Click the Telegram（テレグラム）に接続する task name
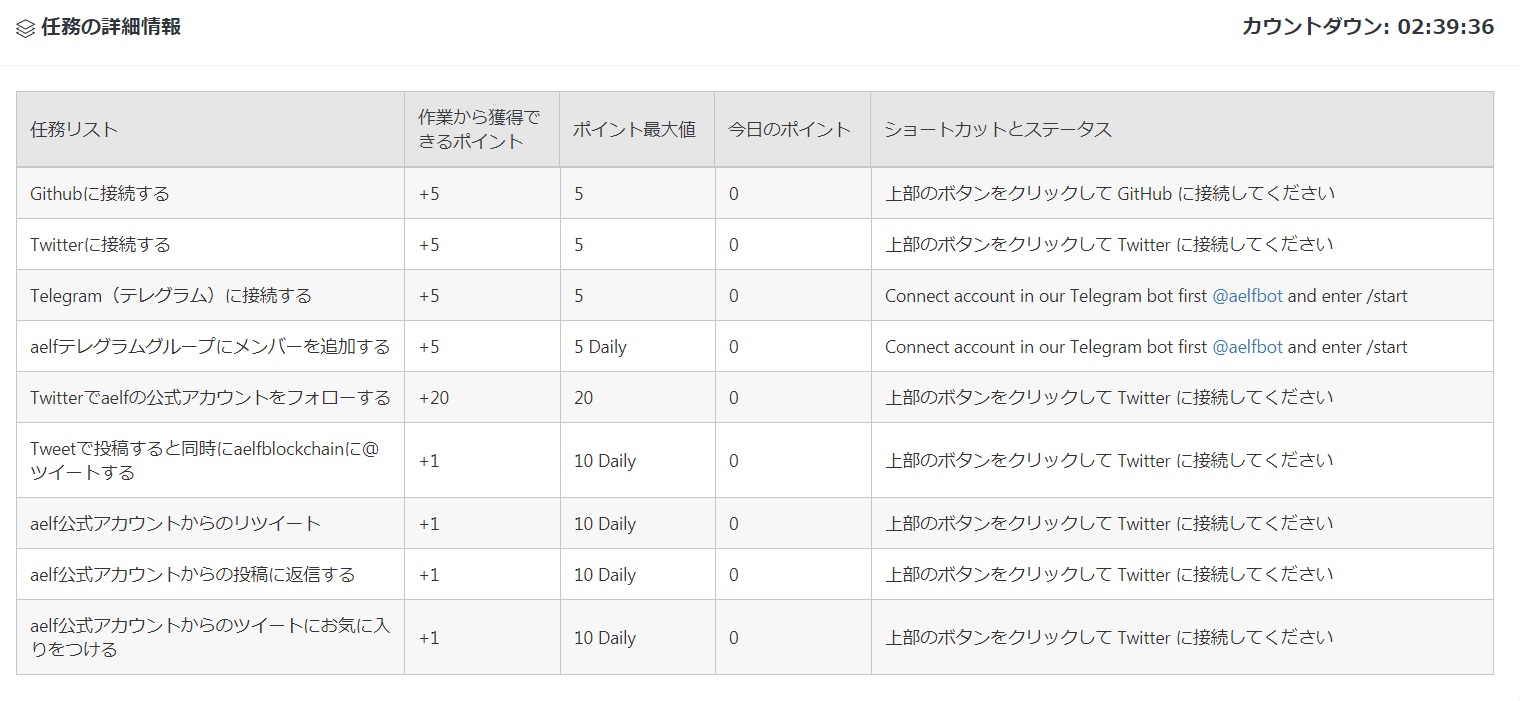Viewport: 1520px width, 701px height. point(171,296)
